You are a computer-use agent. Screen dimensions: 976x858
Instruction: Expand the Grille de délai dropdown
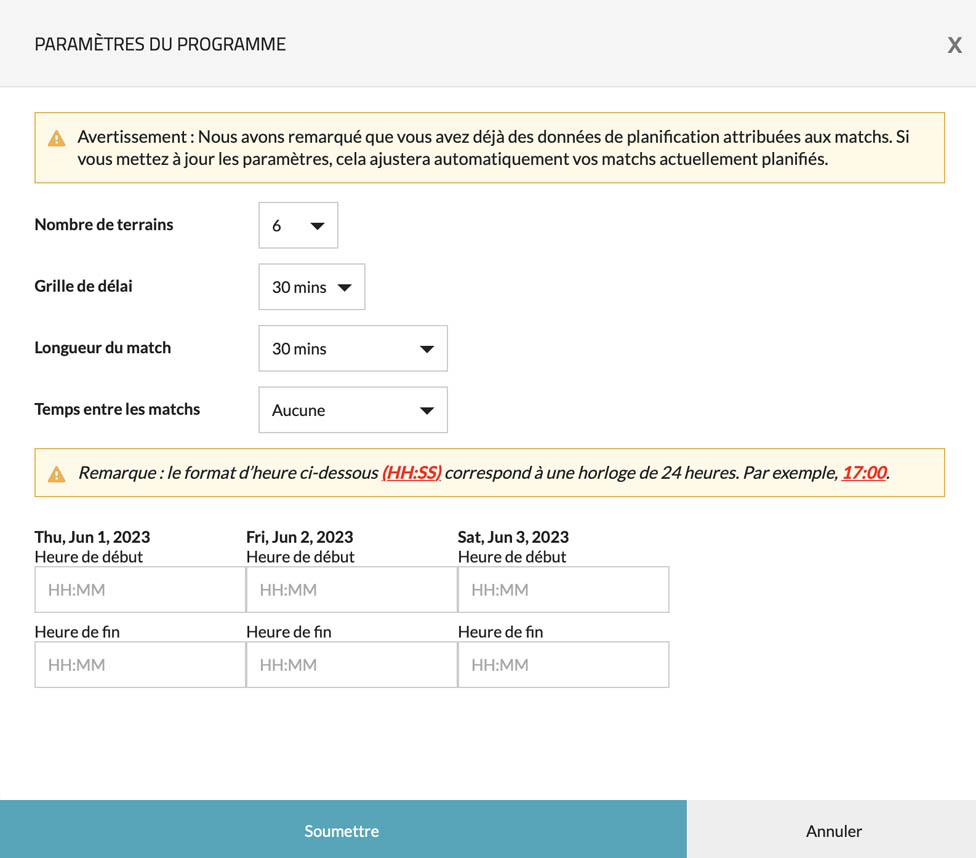(311, 287)
